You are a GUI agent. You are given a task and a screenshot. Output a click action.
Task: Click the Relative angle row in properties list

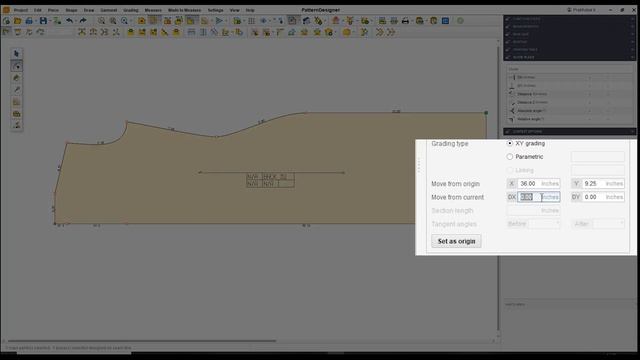coord(569,119)
